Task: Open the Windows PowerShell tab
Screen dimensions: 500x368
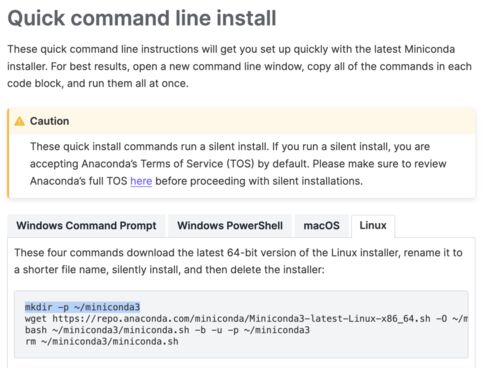Action: [x=230, y=226]
